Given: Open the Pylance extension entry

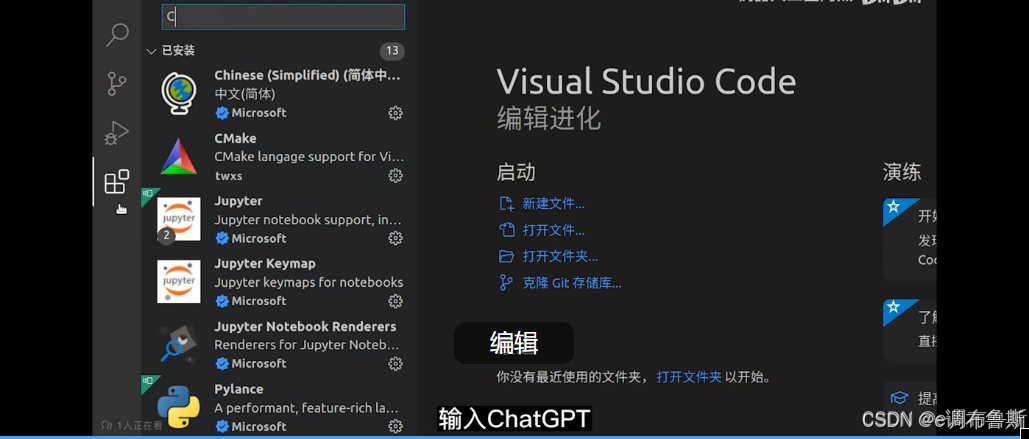Looking at the screenshot, I should 279,407.
